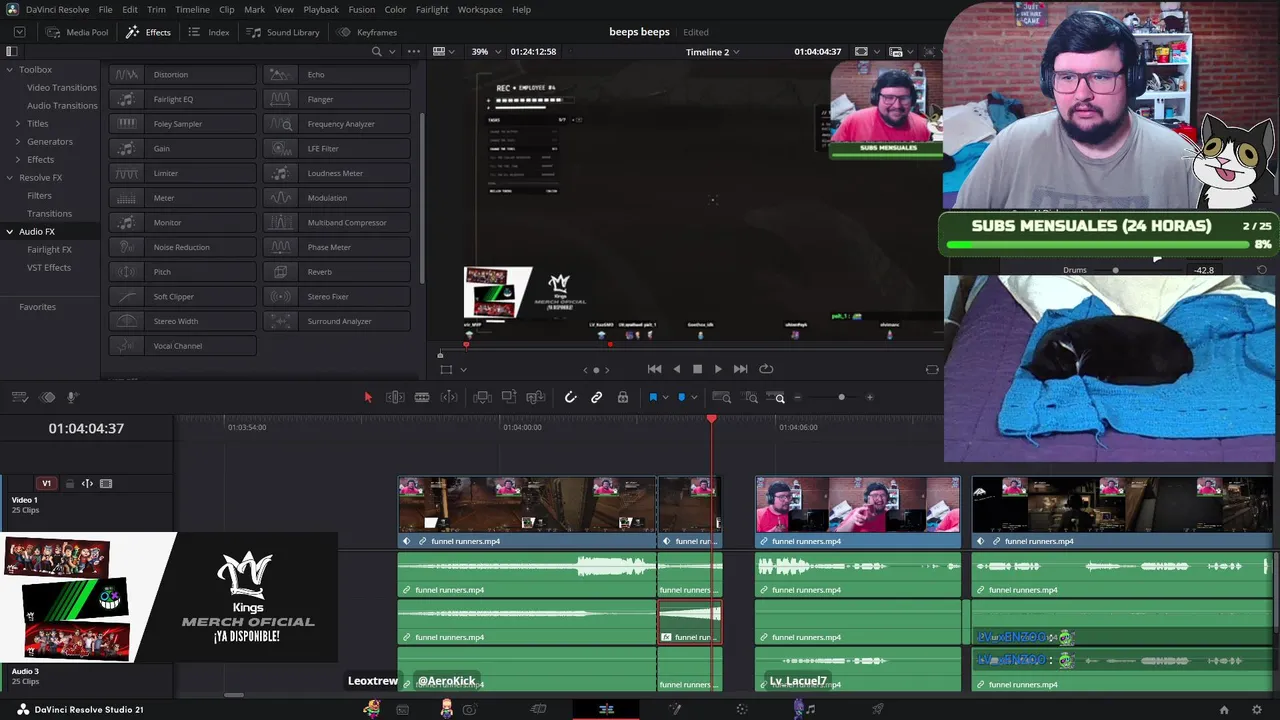
Task: Open the Workspace menu
Action: 480,9
